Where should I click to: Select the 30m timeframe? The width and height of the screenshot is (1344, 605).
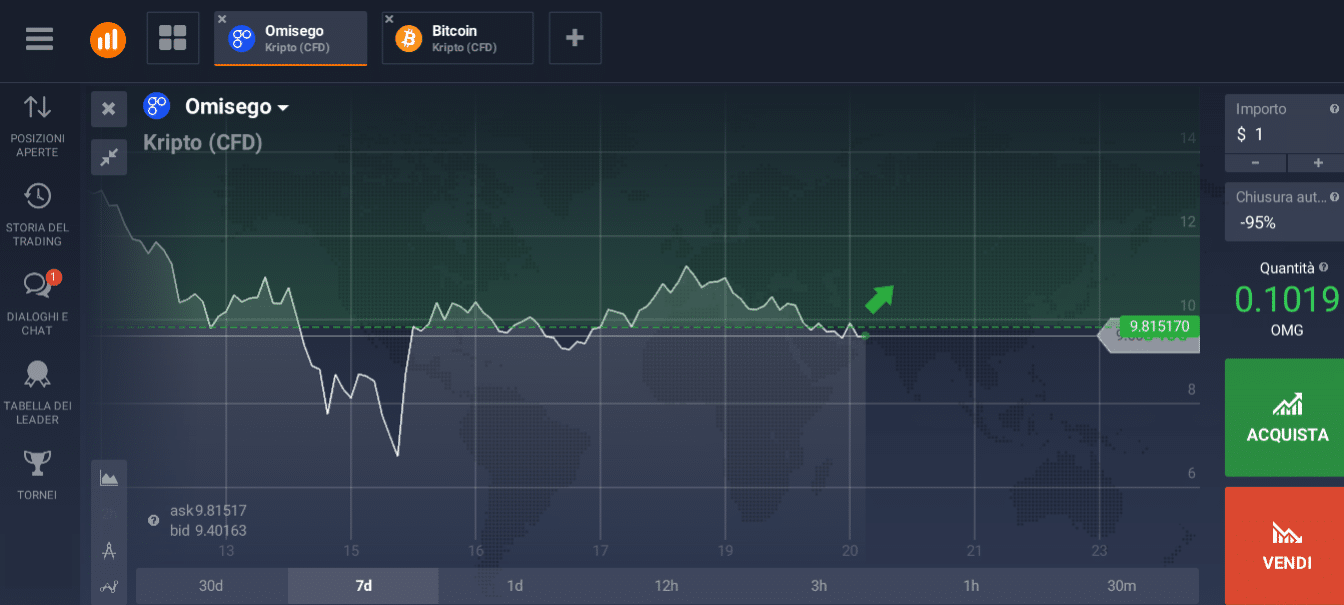coord(1122,586)
